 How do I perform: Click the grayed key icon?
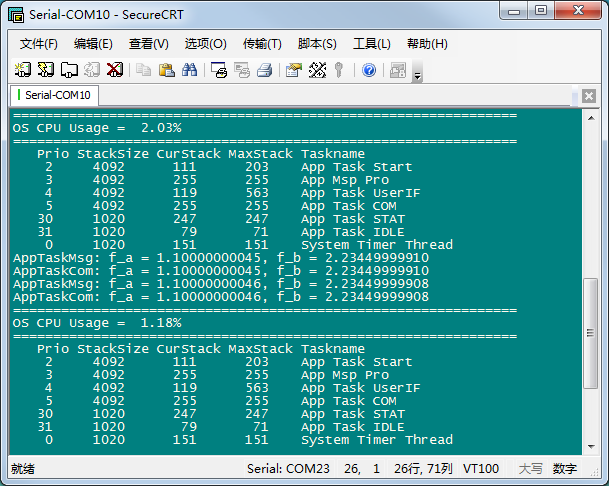[339, 70]
